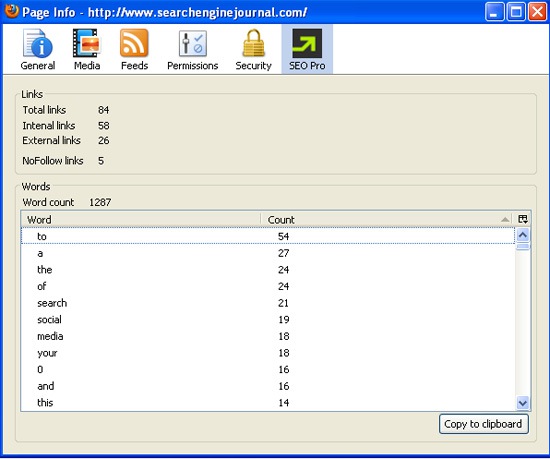The image size is (550, 459).
Task: Click the count value 21
Action: coord(283,303)
